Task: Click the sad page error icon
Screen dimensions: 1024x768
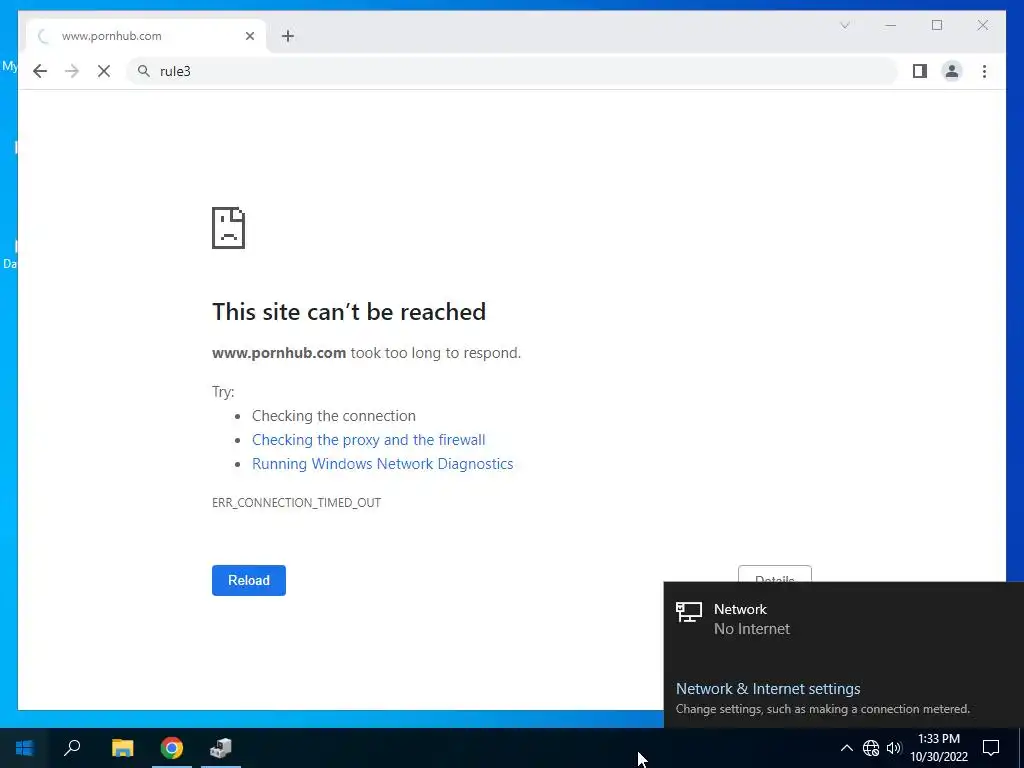Action: [x=229, y=228]
